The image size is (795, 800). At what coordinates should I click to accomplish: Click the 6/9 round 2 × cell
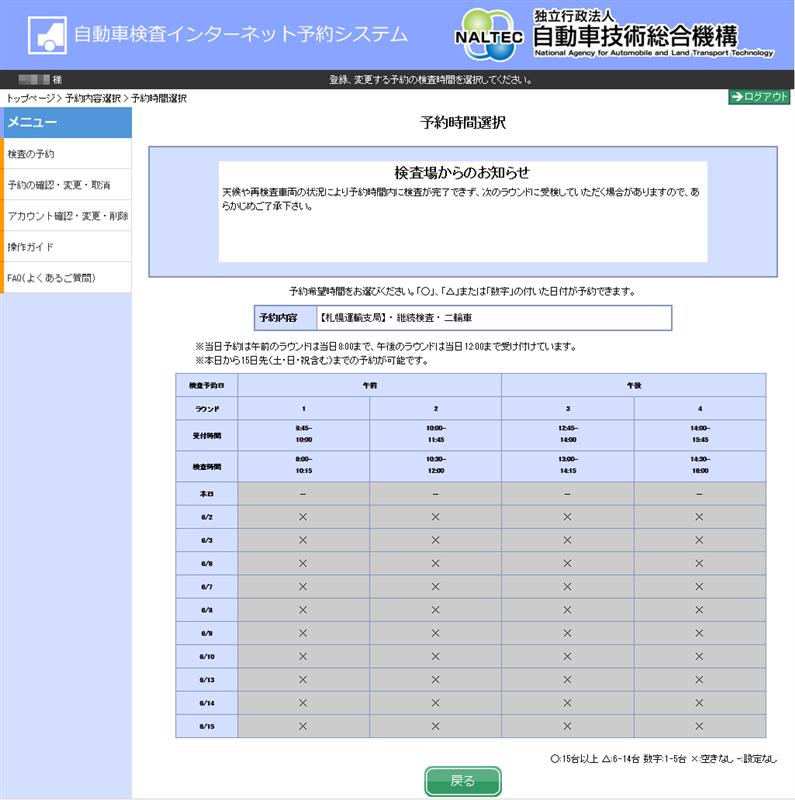436,633
